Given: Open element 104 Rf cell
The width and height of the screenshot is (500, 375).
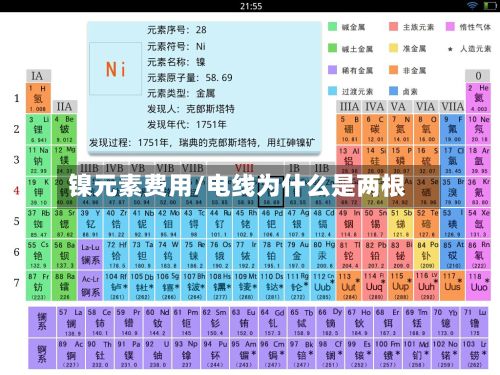Looking at the screenshot, I should [116, 286].
